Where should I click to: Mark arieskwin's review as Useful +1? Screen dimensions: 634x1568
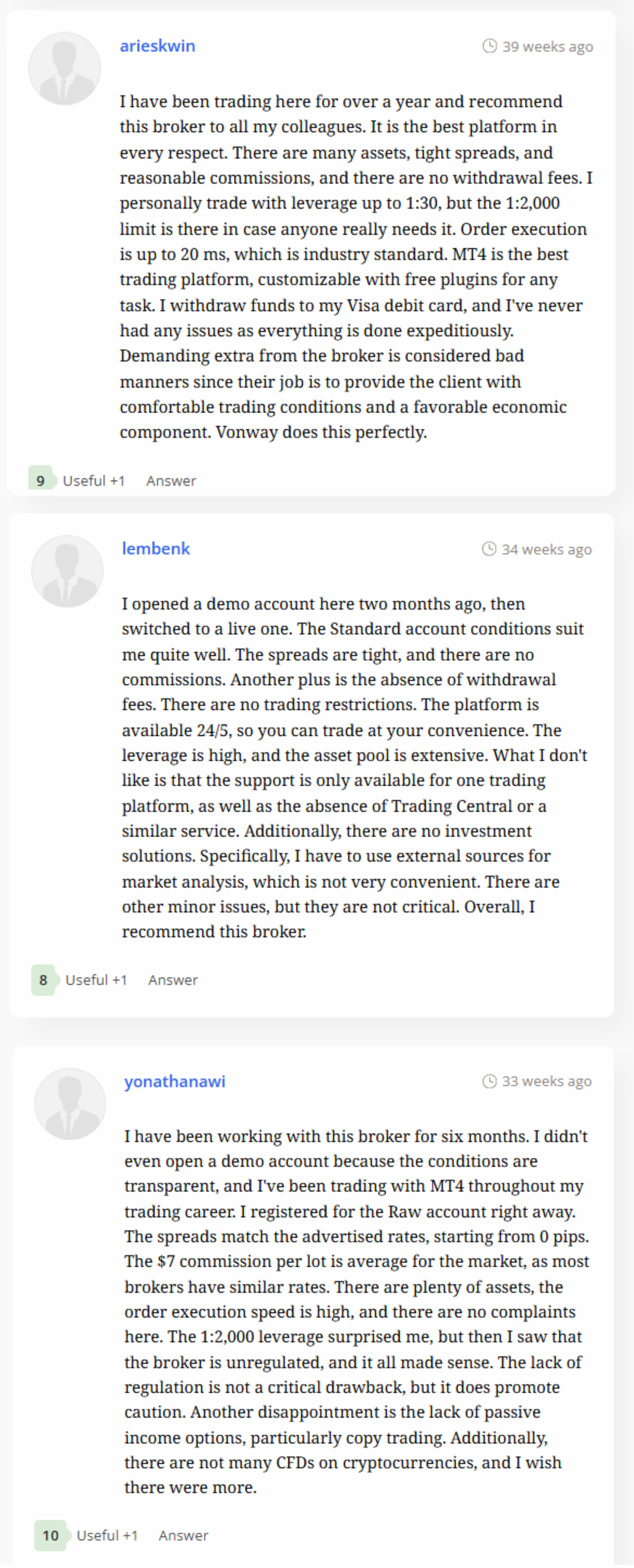tap(94, 481)
